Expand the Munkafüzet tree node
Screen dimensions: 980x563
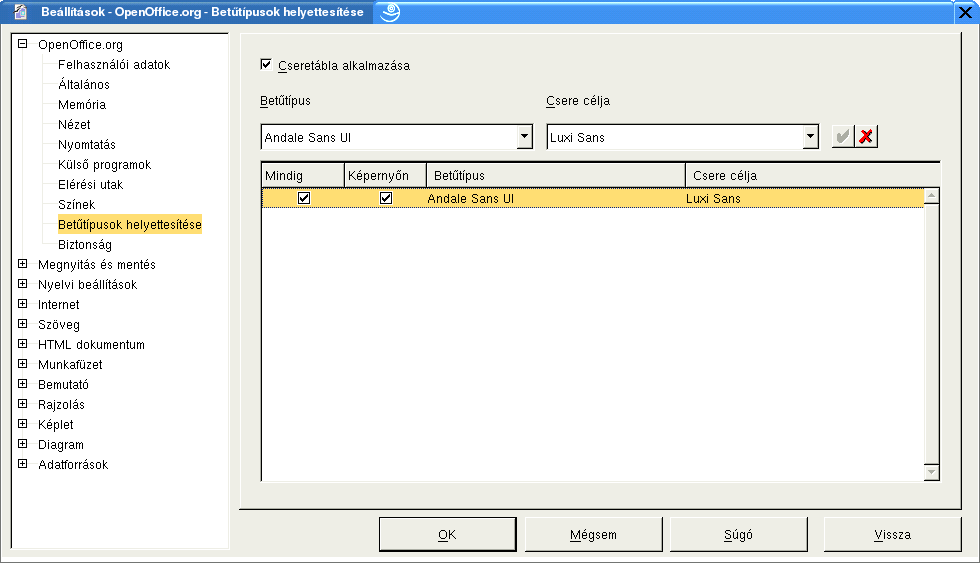[x=22, y=364]
